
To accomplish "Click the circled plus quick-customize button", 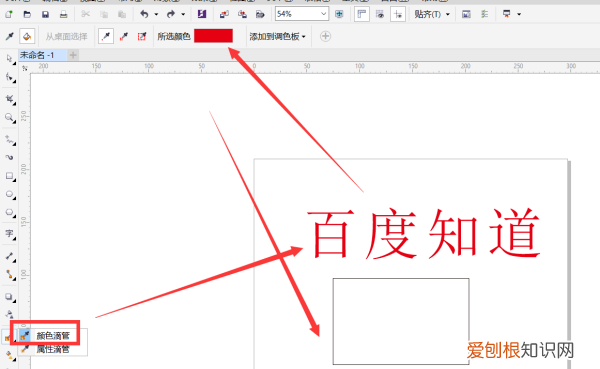I will click(x=325, y=36).
